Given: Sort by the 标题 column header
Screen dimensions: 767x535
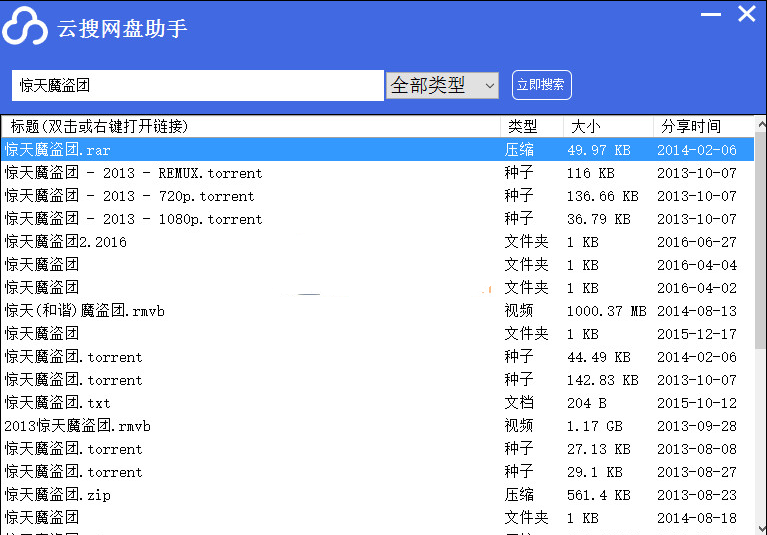Looking at the screenshot, I should (x=250, y=127).
